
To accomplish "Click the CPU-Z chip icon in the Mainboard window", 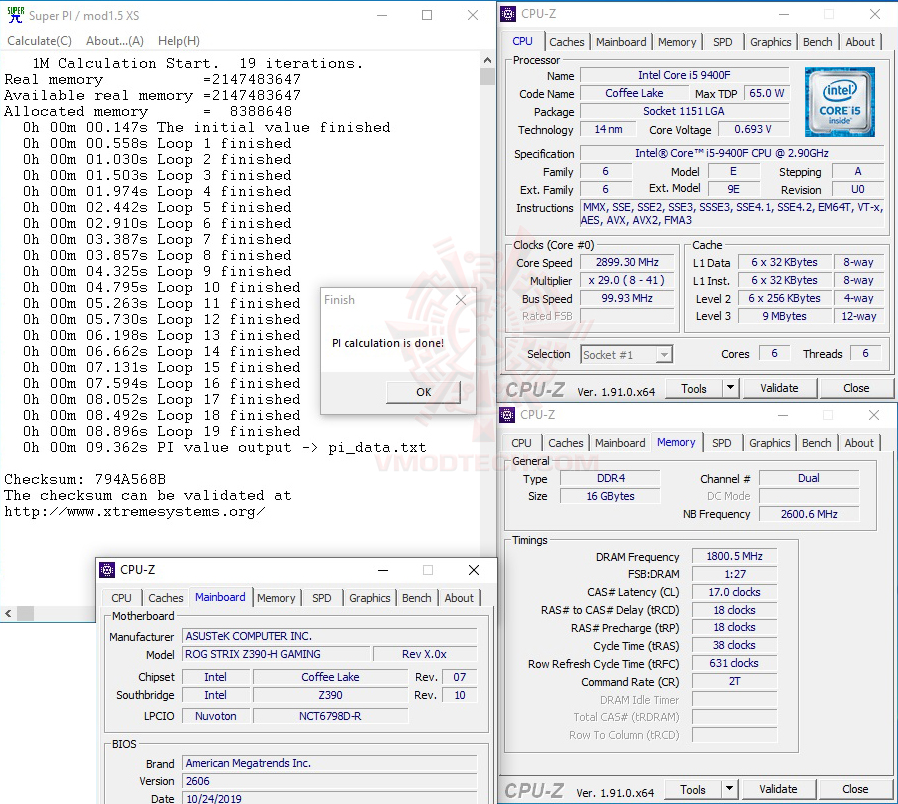I will (107, 570).
